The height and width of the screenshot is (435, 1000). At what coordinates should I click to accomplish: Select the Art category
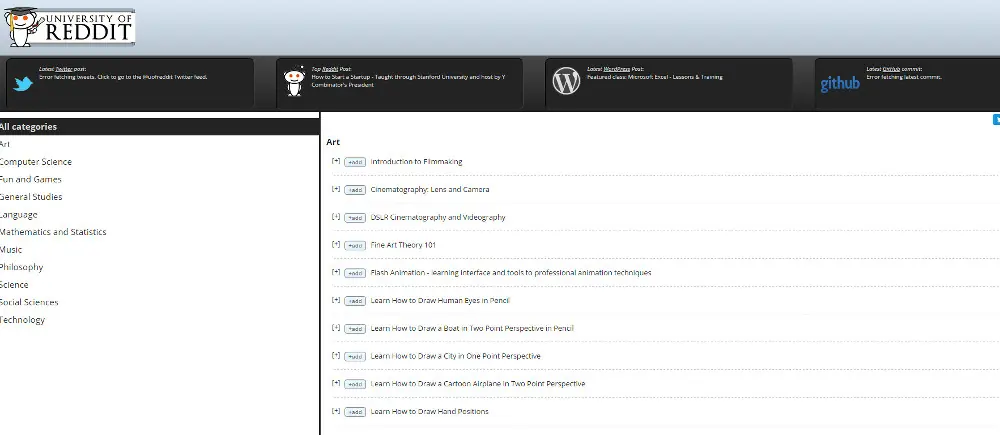5,144
